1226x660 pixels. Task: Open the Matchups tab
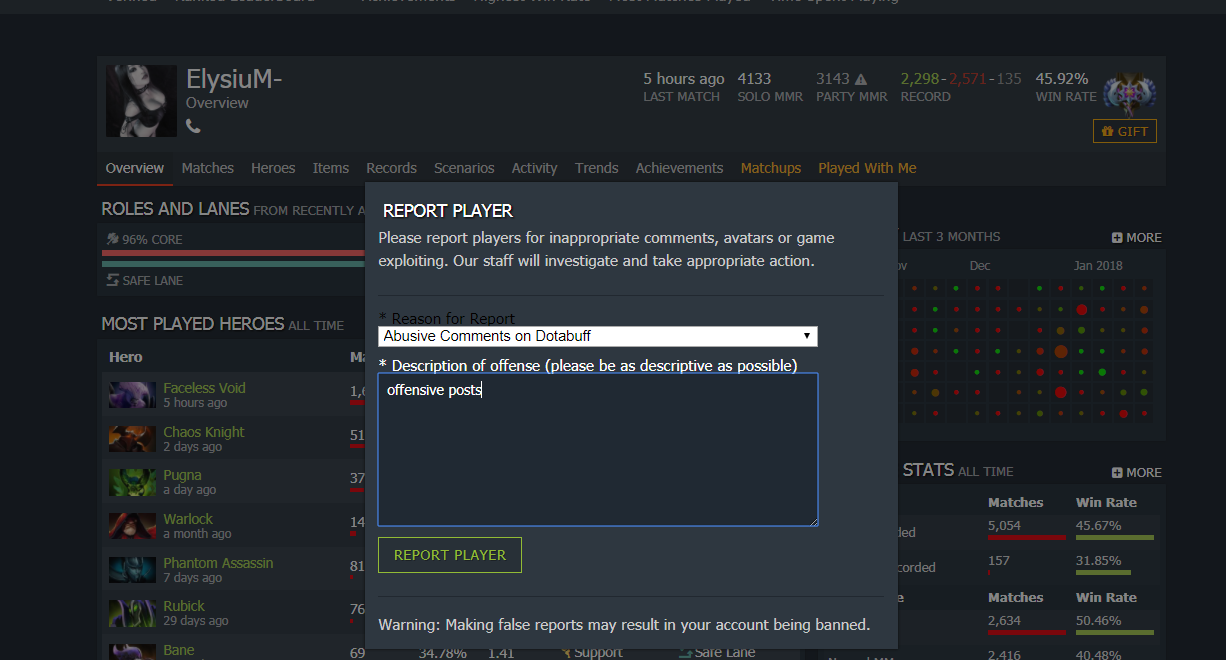(x=771, y=168)
